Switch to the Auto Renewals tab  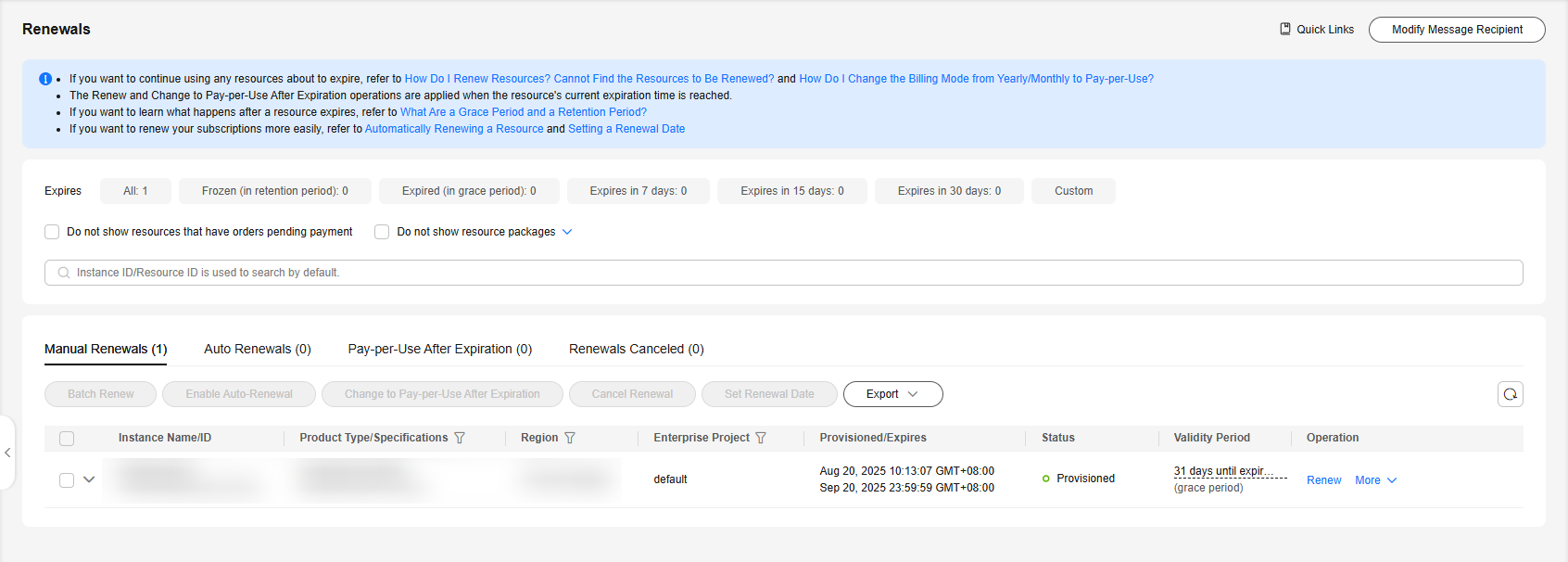tap(258, 349)
